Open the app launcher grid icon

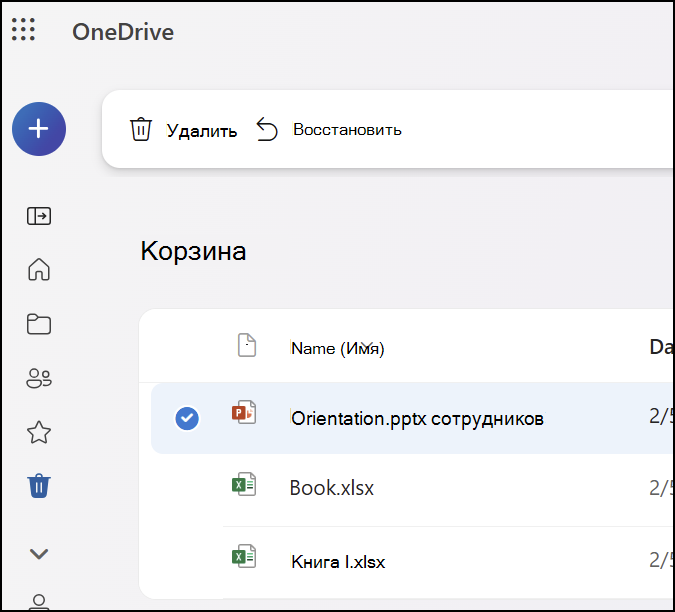pos(23,30)
